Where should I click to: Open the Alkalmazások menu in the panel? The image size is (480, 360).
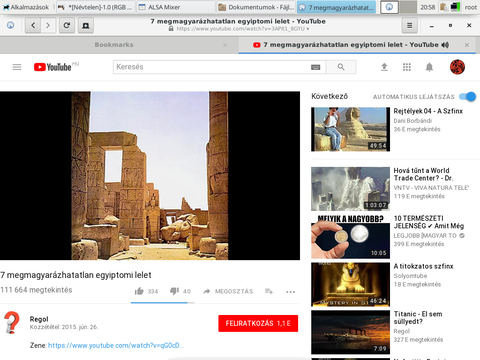pos(26,7)
